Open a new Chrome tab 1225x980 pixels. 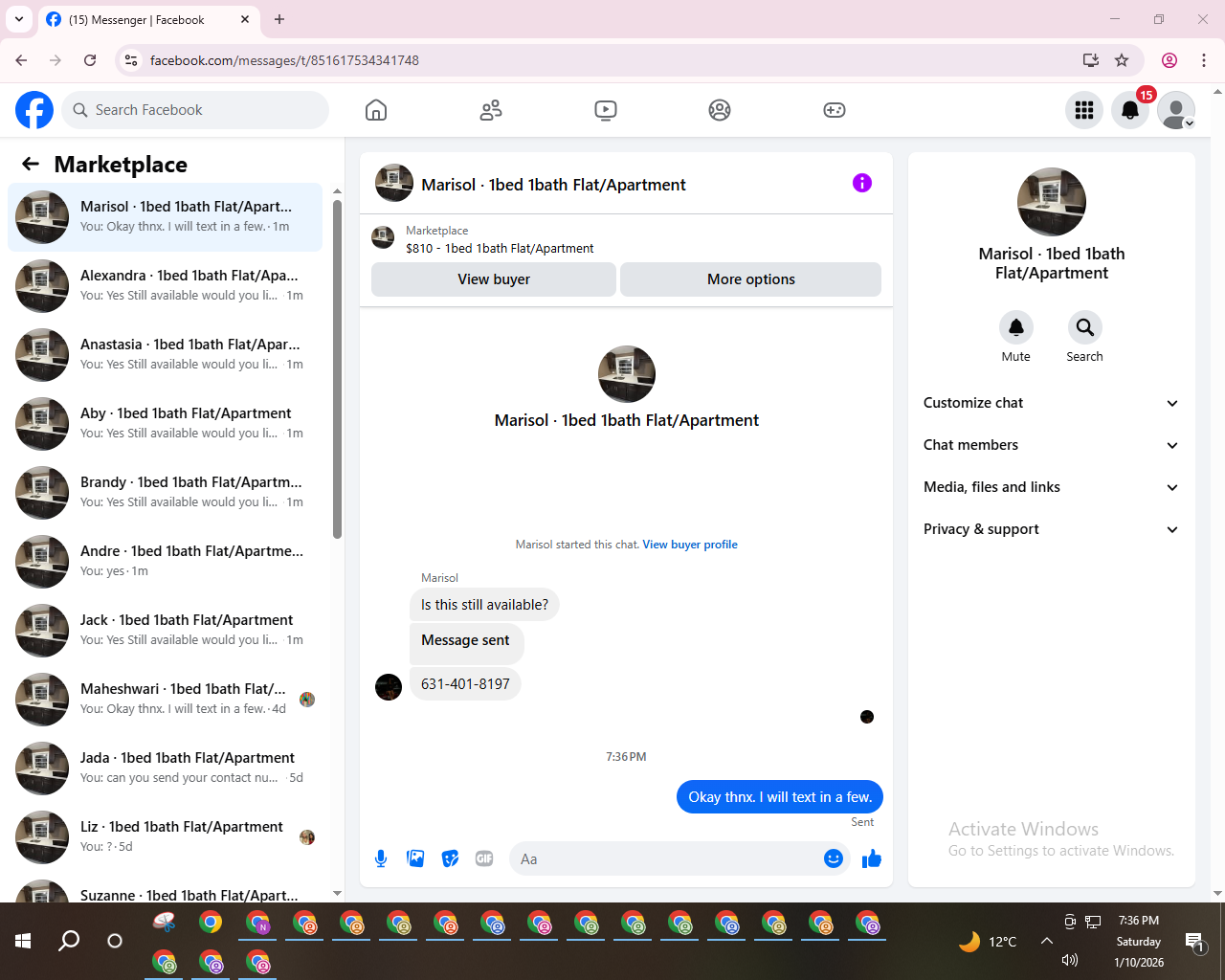pos(279,19)
